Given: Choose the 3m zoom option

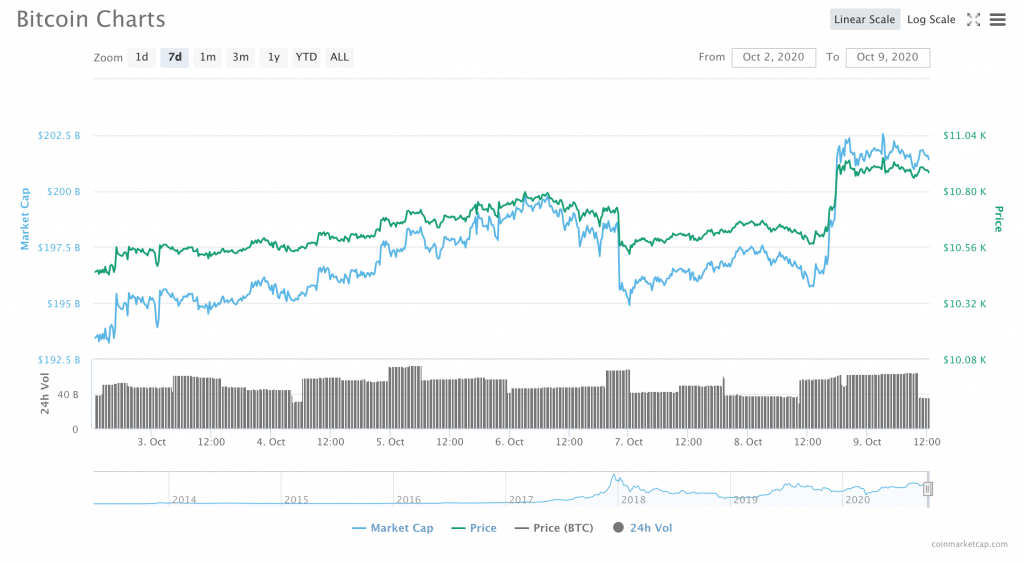Looking at the screenshot, I should coord(240,57).
